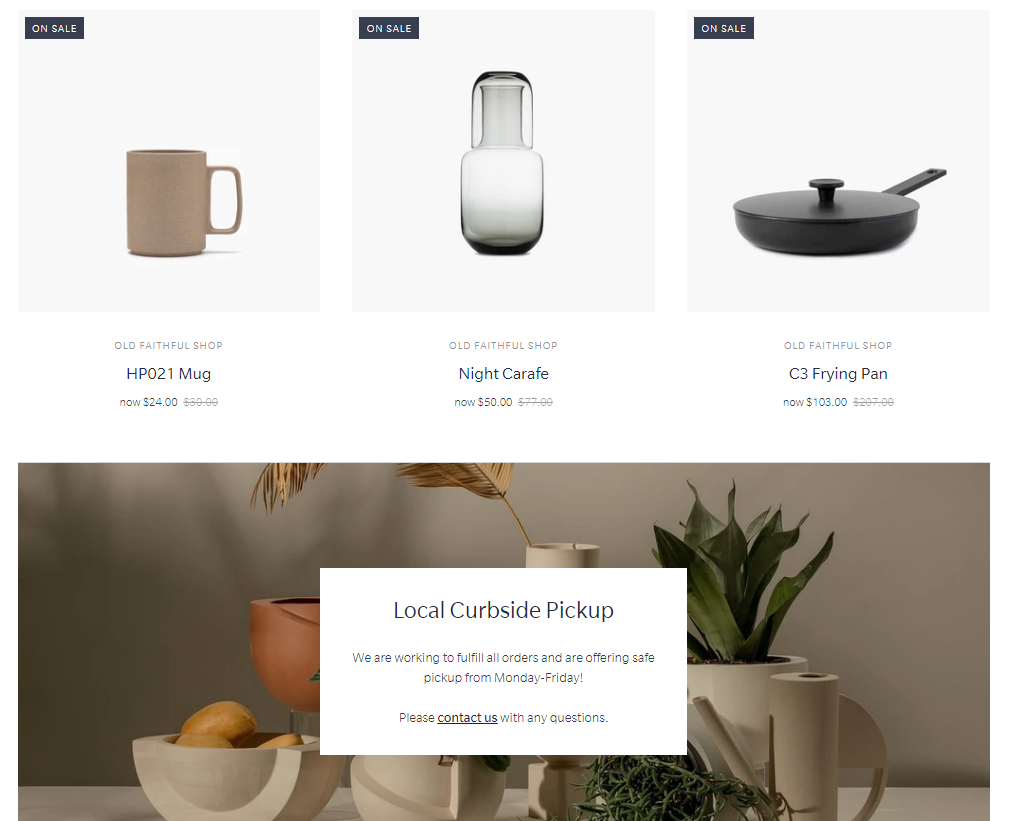Open the HP021 Mug product image
Screen dimensions: 1012x821
169,161
